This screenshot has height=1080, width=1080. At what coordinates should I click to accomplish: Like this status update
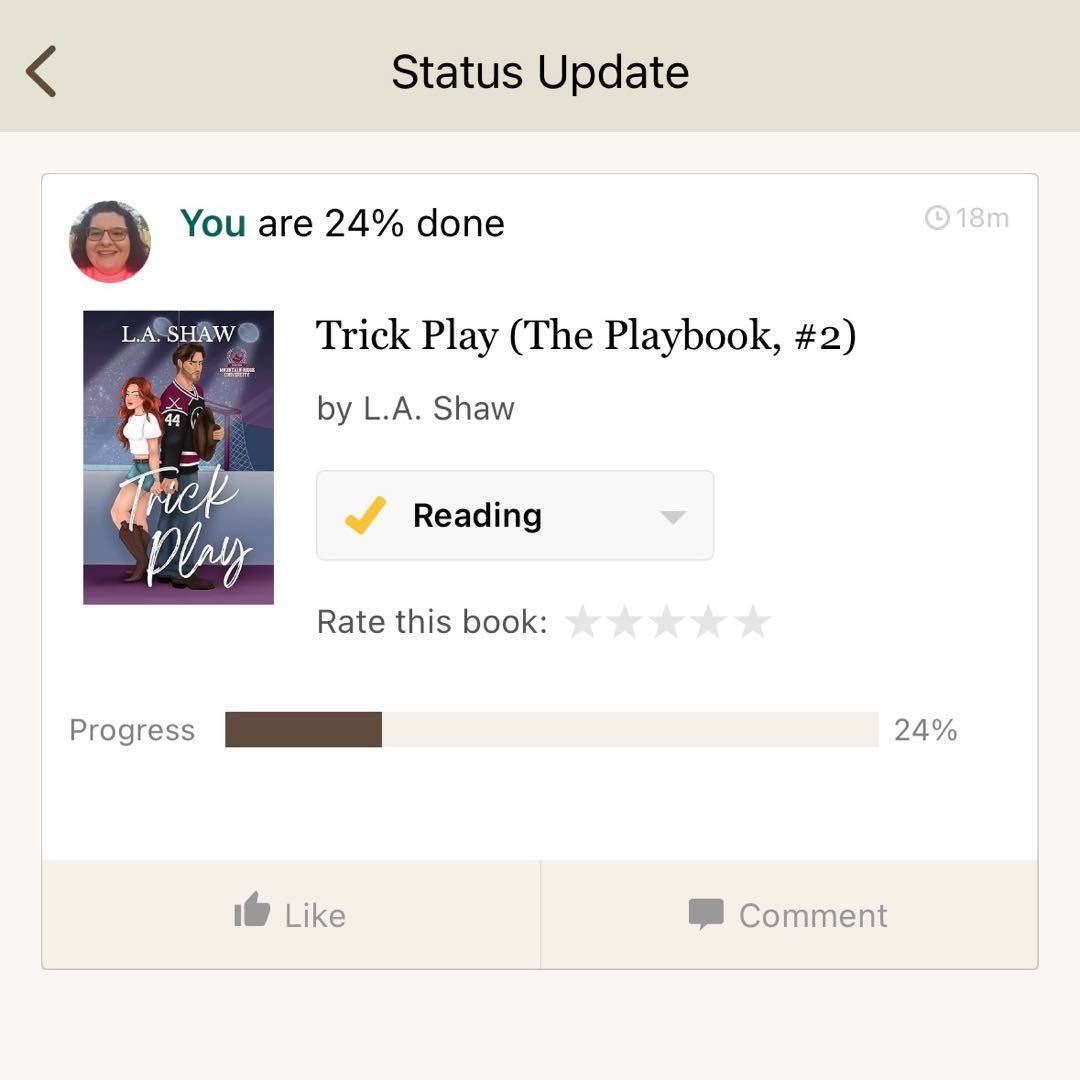tap(291, 914)
